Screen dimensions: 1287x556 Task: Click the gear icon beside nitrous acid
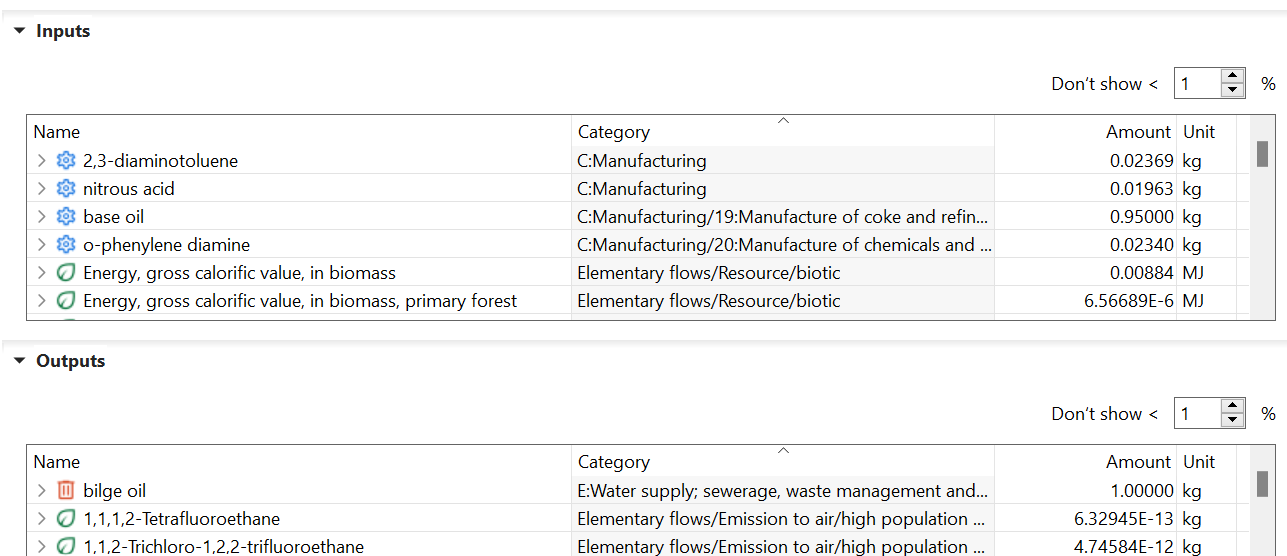tap(66, 189)
